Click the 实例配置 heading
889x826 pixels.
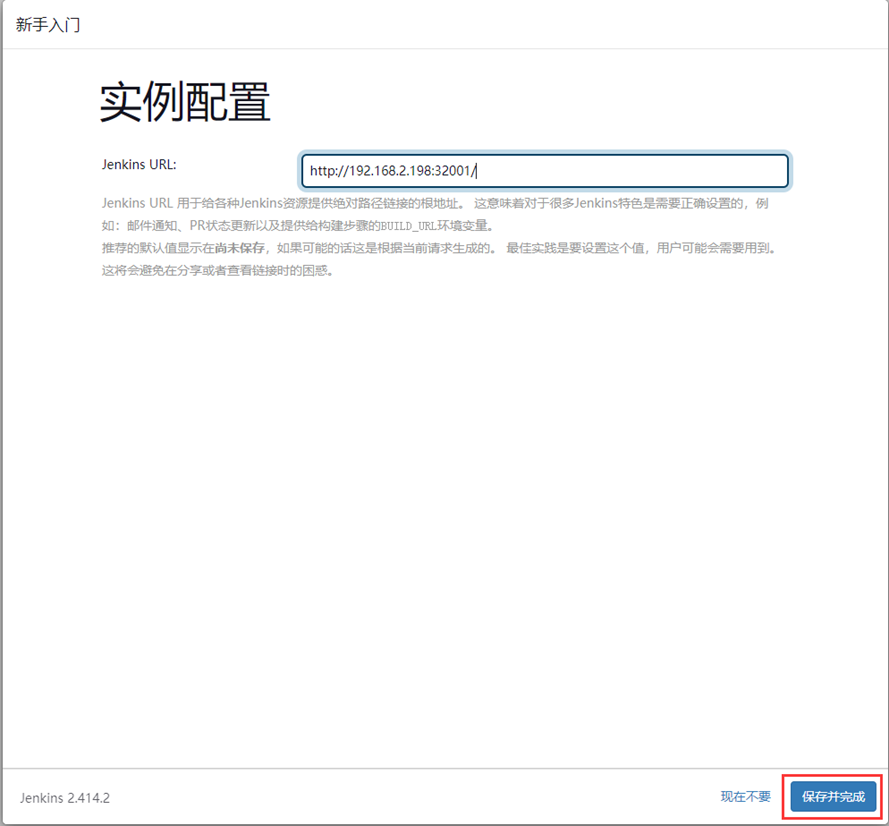185,102
